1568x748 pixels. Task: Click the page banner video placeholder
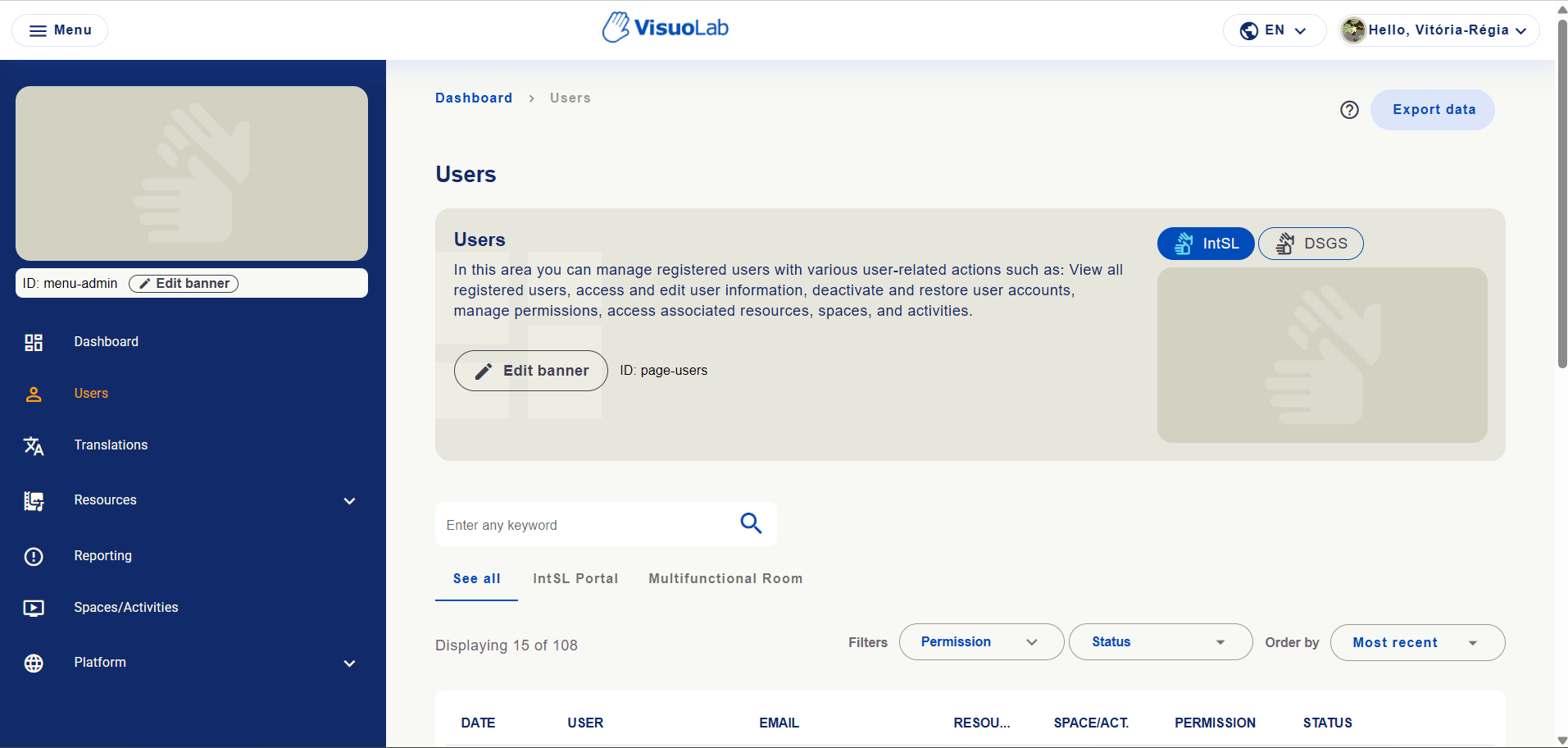click(1322, 355)
